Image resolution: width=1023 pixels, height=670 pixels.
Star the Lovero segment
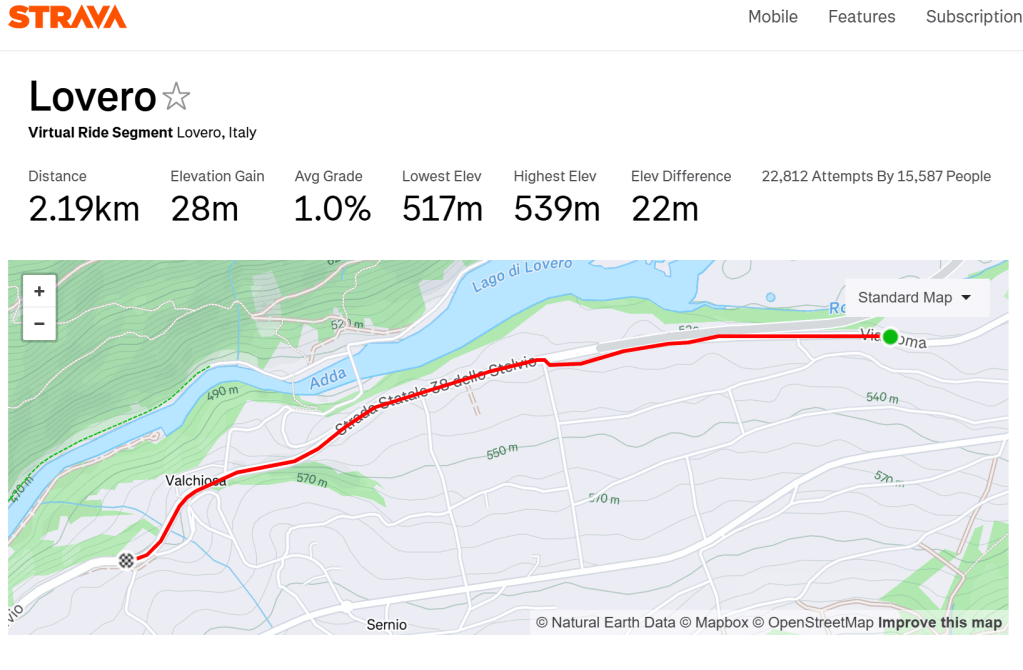tap(176, 97)
